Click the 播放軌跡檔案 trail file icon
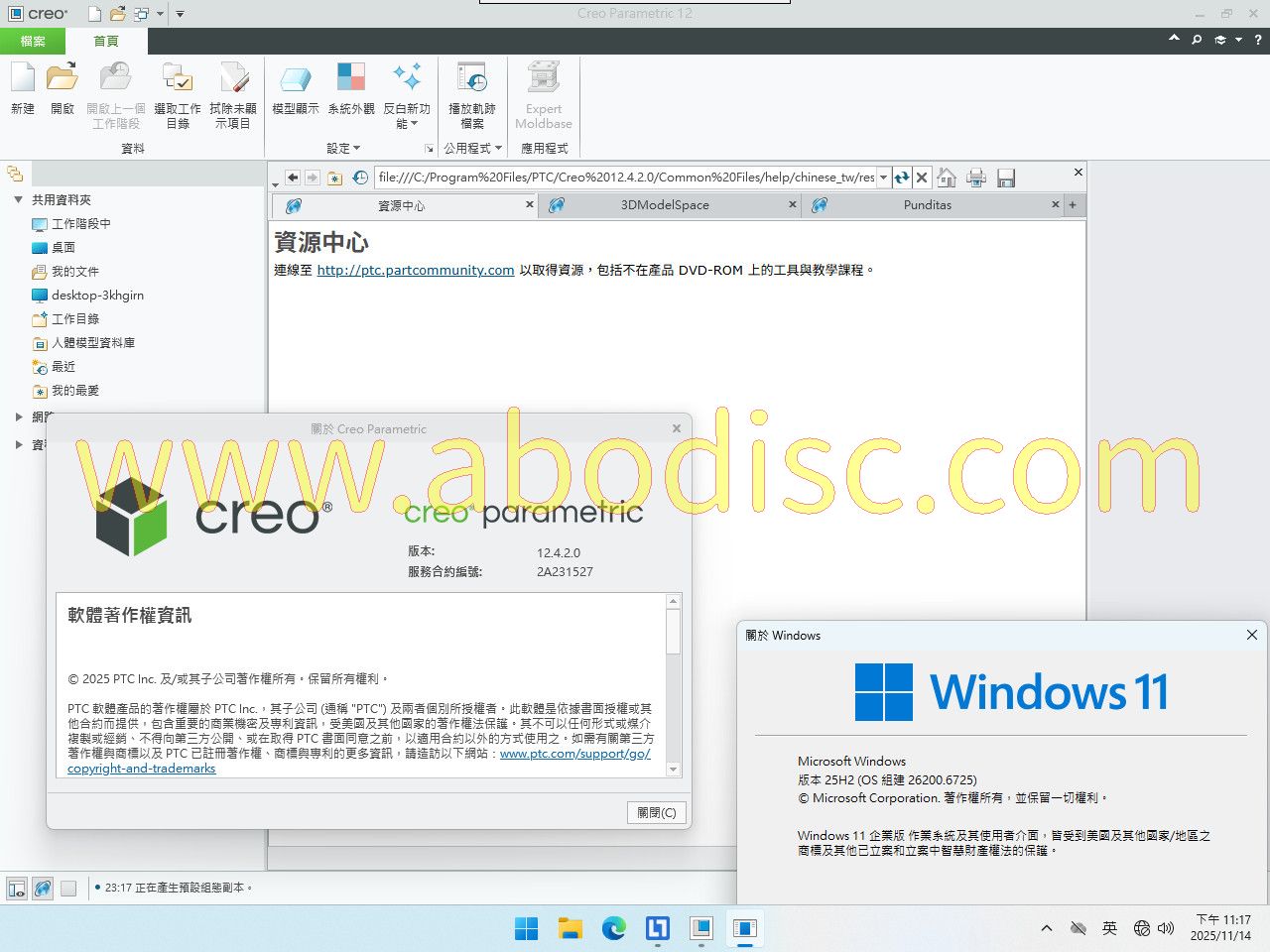The image size is (1270, 952). coord(471,87)
